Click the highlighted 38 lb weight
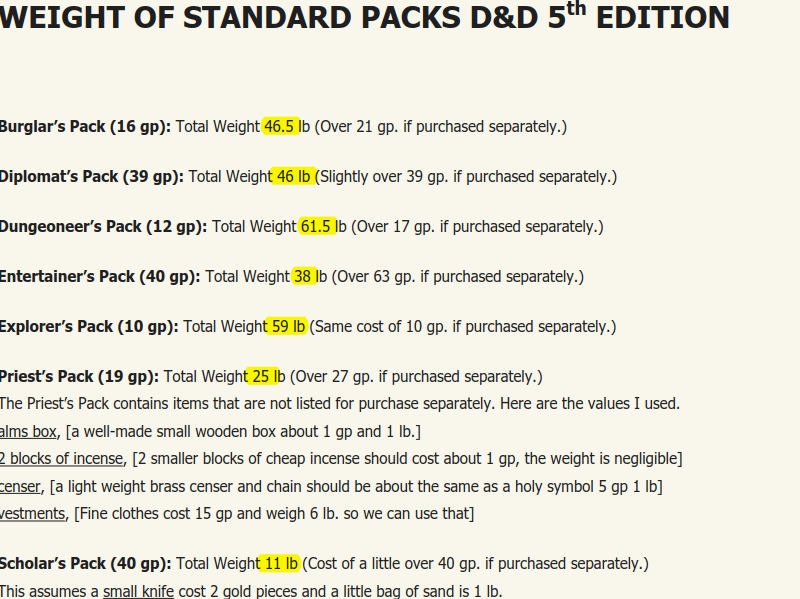The width and height of the screenshot is (800, 599). coord(305,277)
